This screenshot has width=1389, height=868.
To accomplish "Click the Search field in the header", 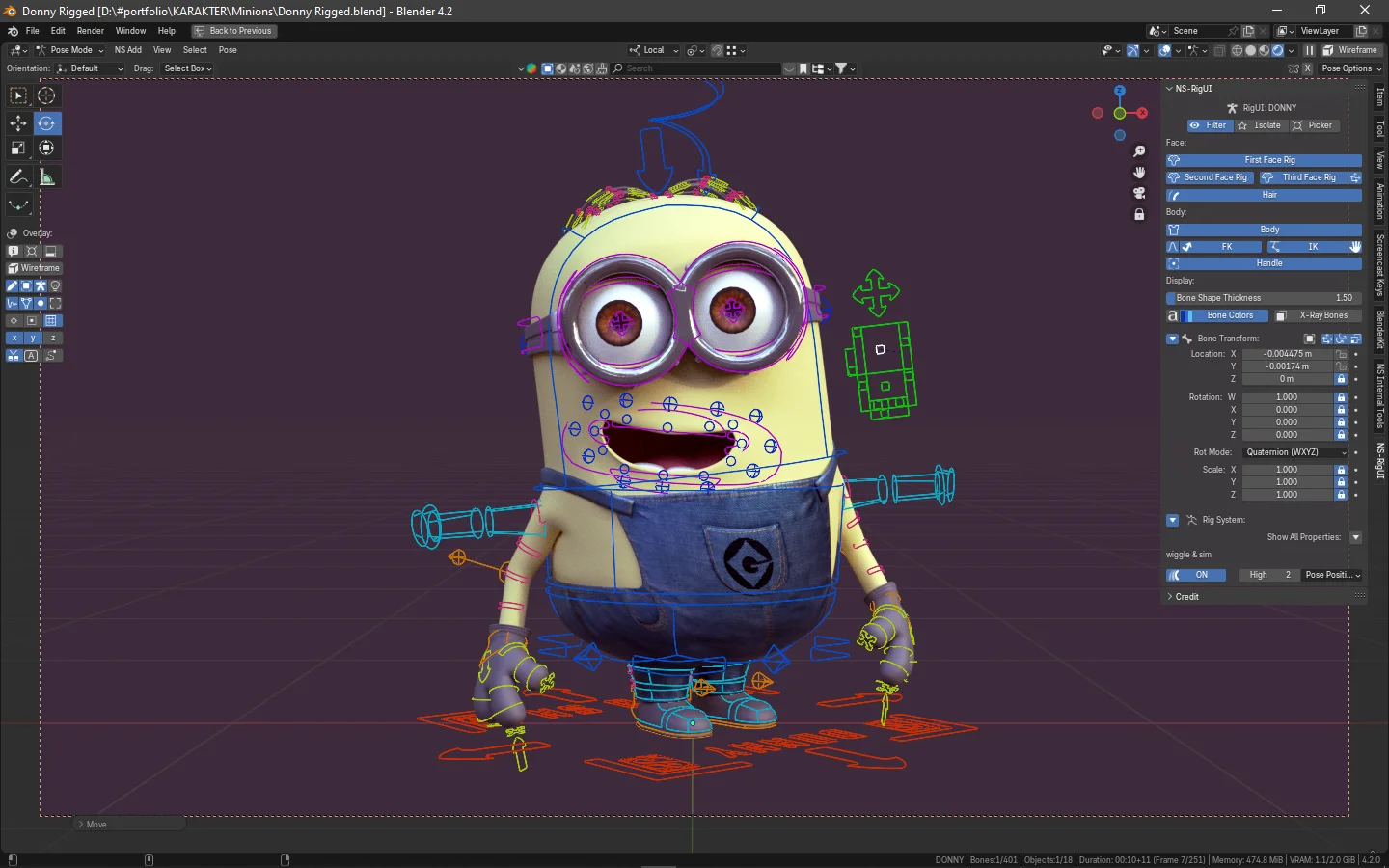I will point(694,68).
